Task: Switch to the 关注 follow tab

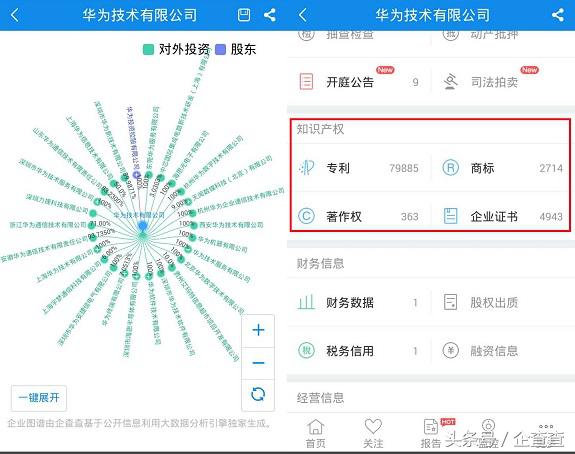Action: (373, 434)
